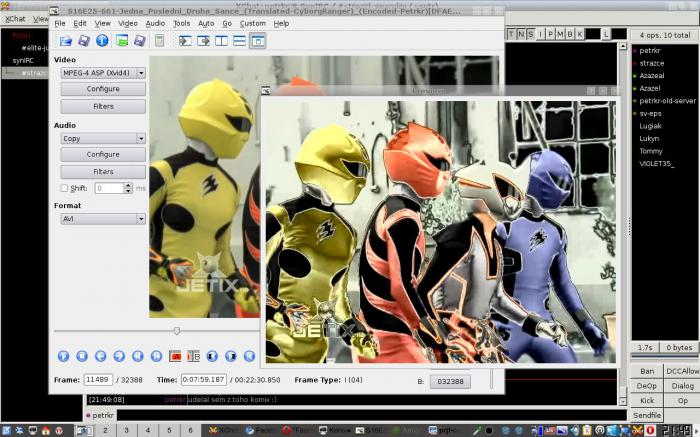
Task: Click the Time field 0:07:59.187
Action: click(x=204, y=380)
